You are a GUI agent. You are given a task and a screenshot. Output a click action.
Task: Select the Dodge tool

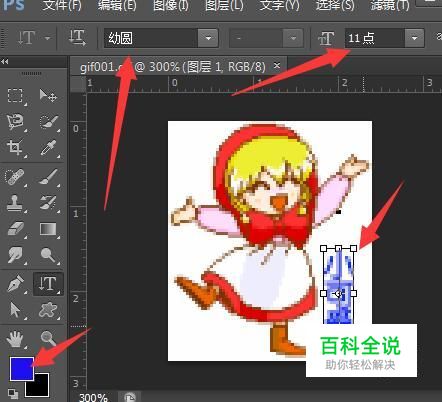(49, 255)
